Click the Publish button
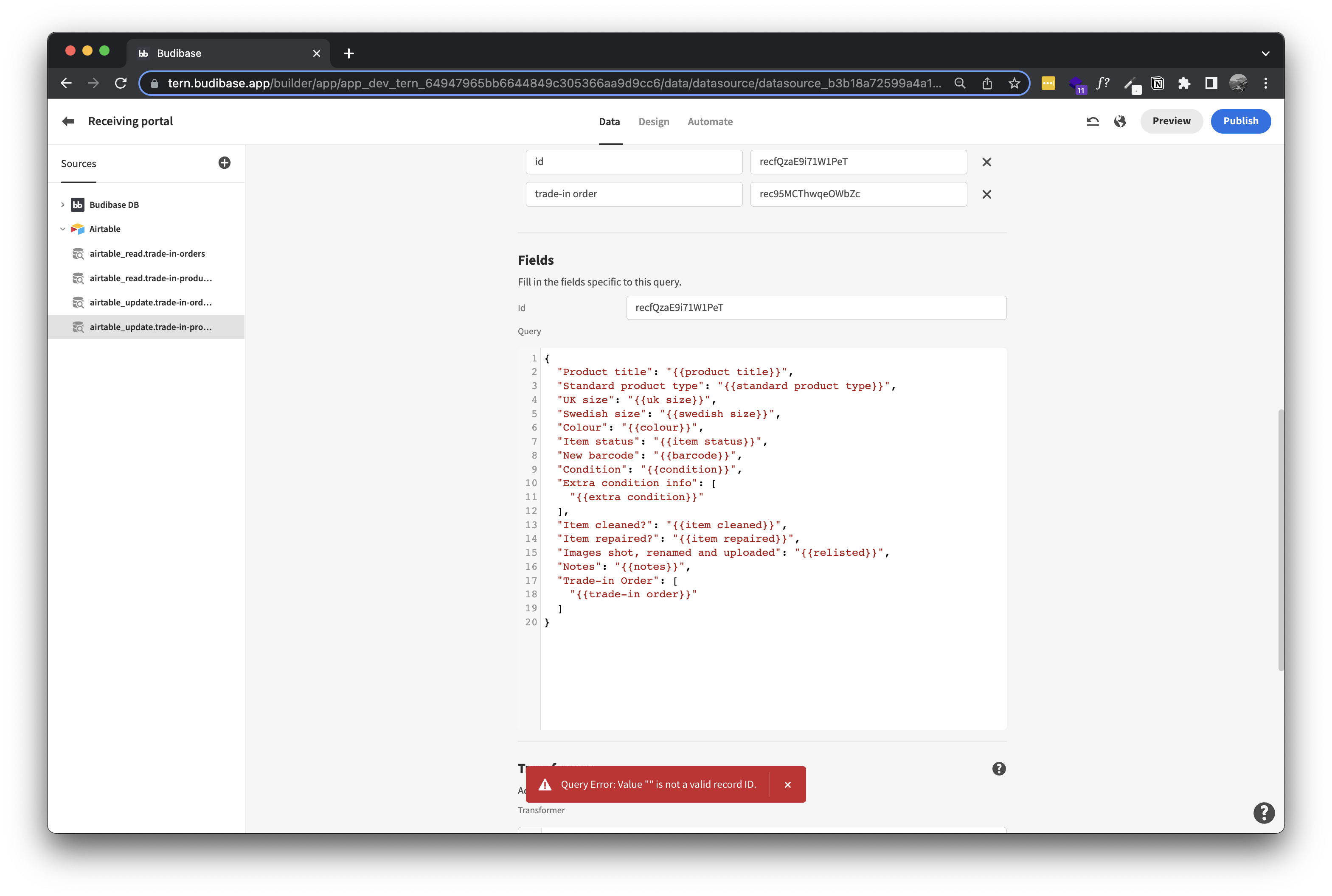This screenshot has height=896, width=1332. coord(1241,121)
